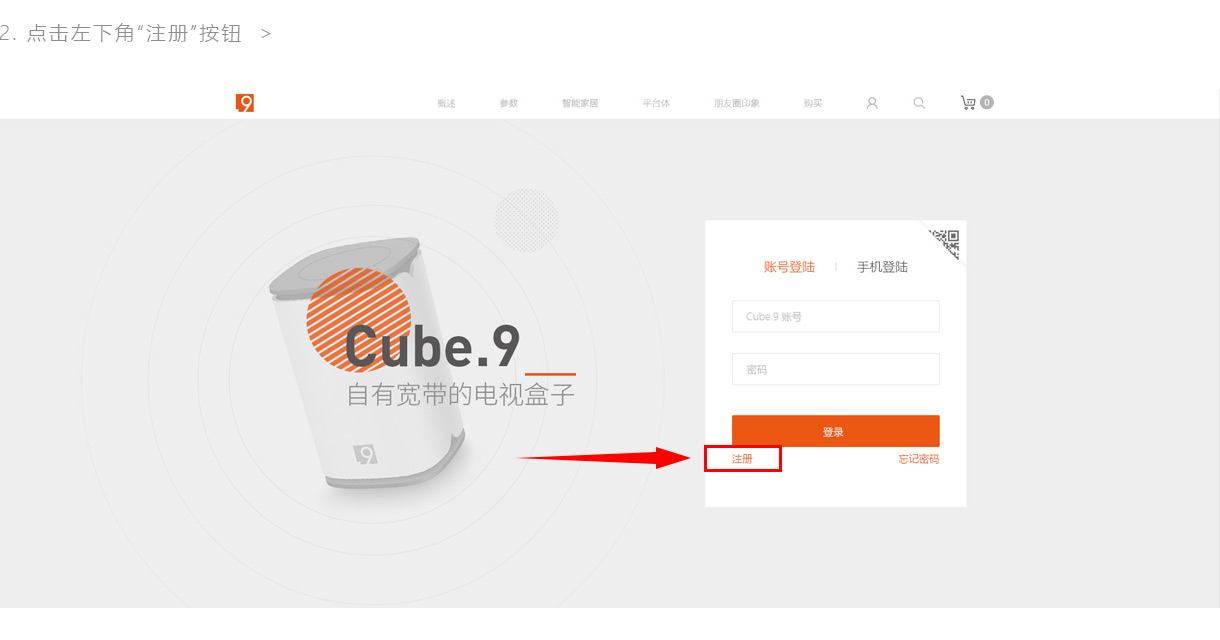The height and width of the screenshot is (640, 1220).
Task: Go to the 购买 page
Action: (x=813, y=103)
